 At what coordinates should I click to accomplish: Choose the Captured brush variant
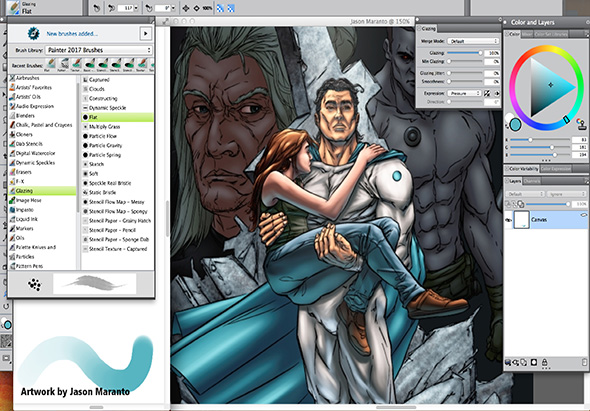tap(117, 80)
